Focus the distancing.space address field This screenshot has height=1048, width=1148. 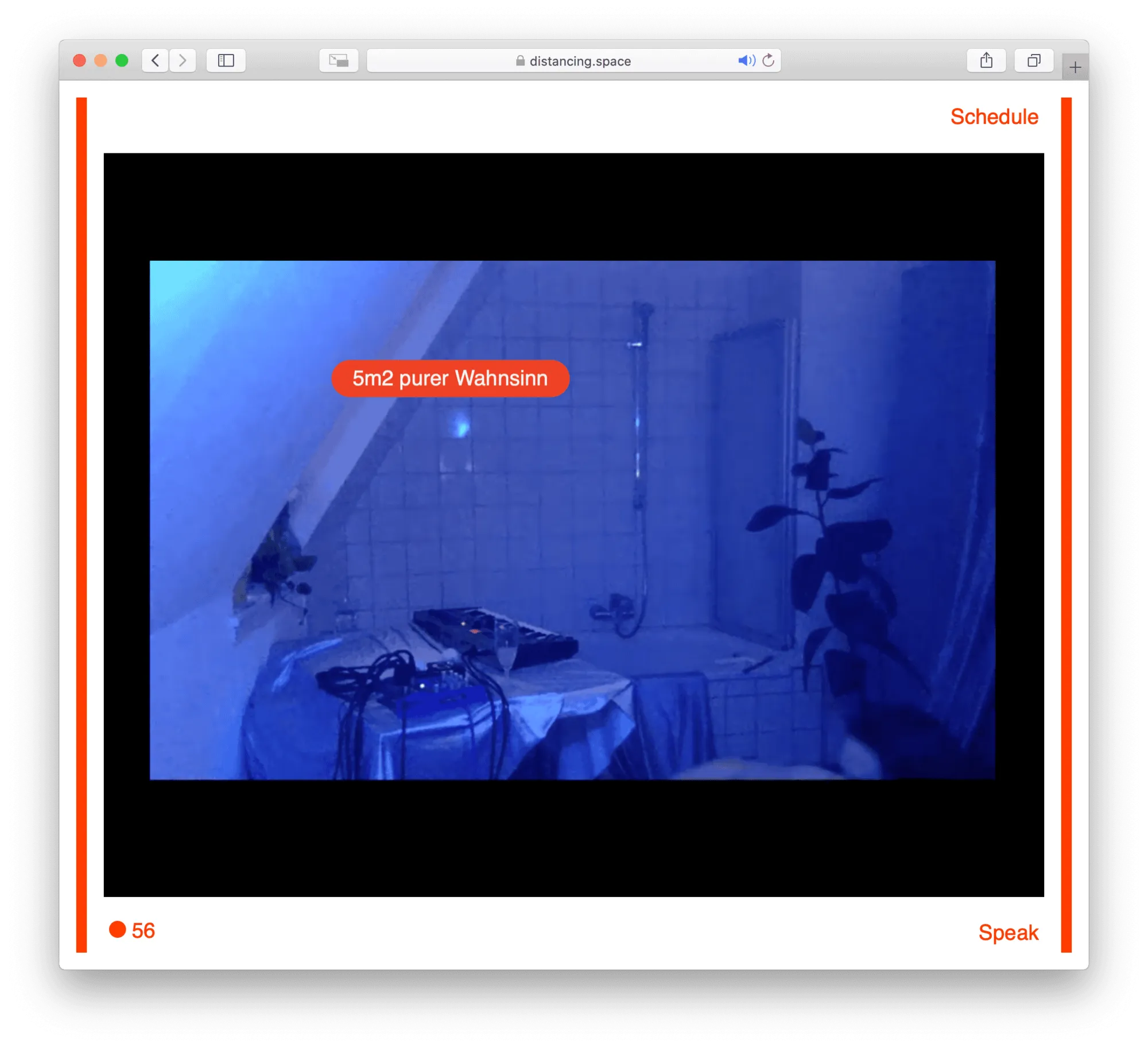click(x=580, y=61)
